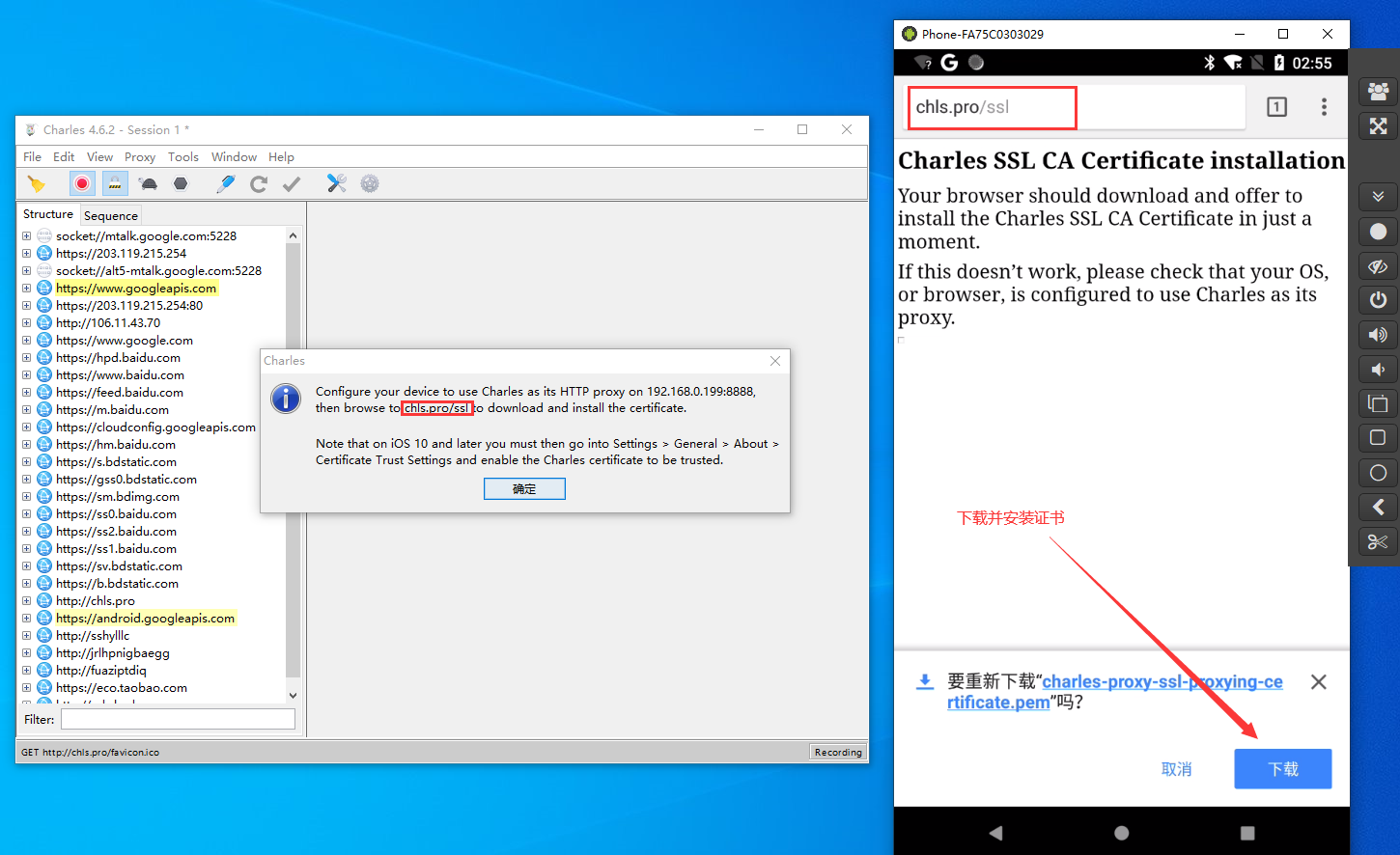This screenshot has height=855, width=1400.
Task: Click scroll-down arrow of structure tree scrollbar
Action: click(x=294, y=695)
